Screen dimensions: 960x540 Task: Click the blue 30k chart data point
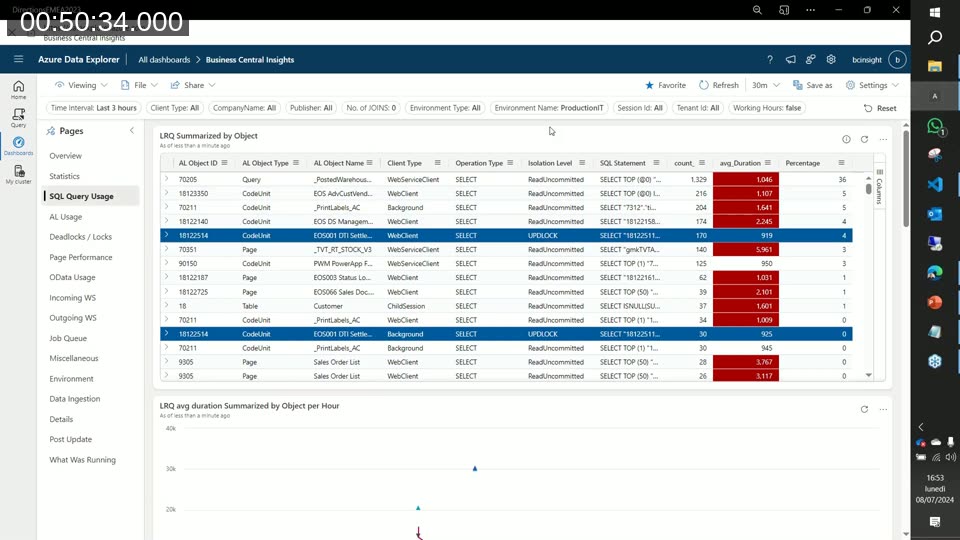(474, 468)
